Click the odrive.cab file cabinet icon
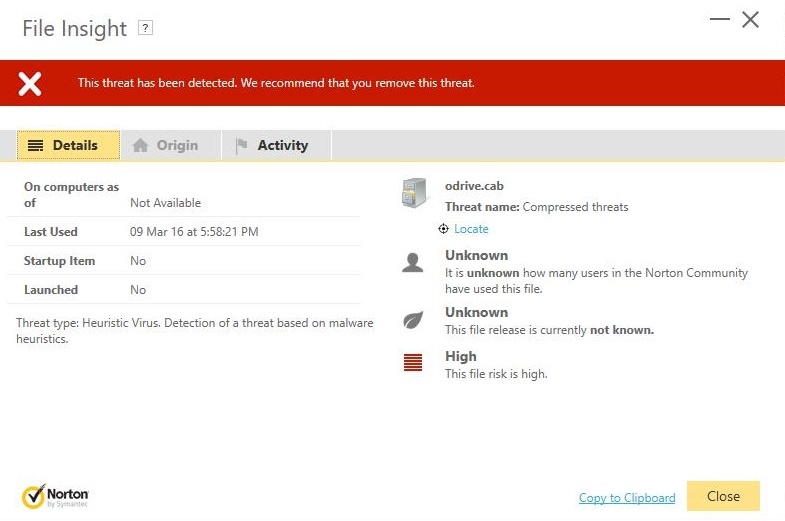Viewport: 785px width, 521px height. (x=414, y=193)
